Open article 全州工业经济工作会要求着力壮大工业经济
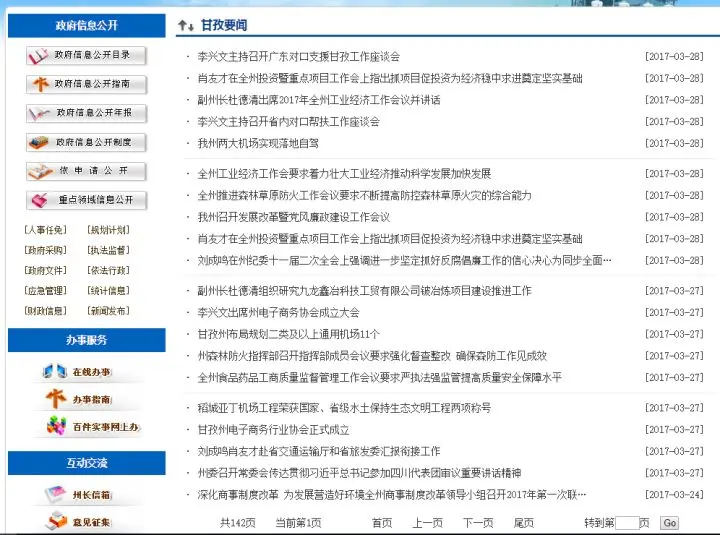 pyautogui.click(x=344, y=174)
